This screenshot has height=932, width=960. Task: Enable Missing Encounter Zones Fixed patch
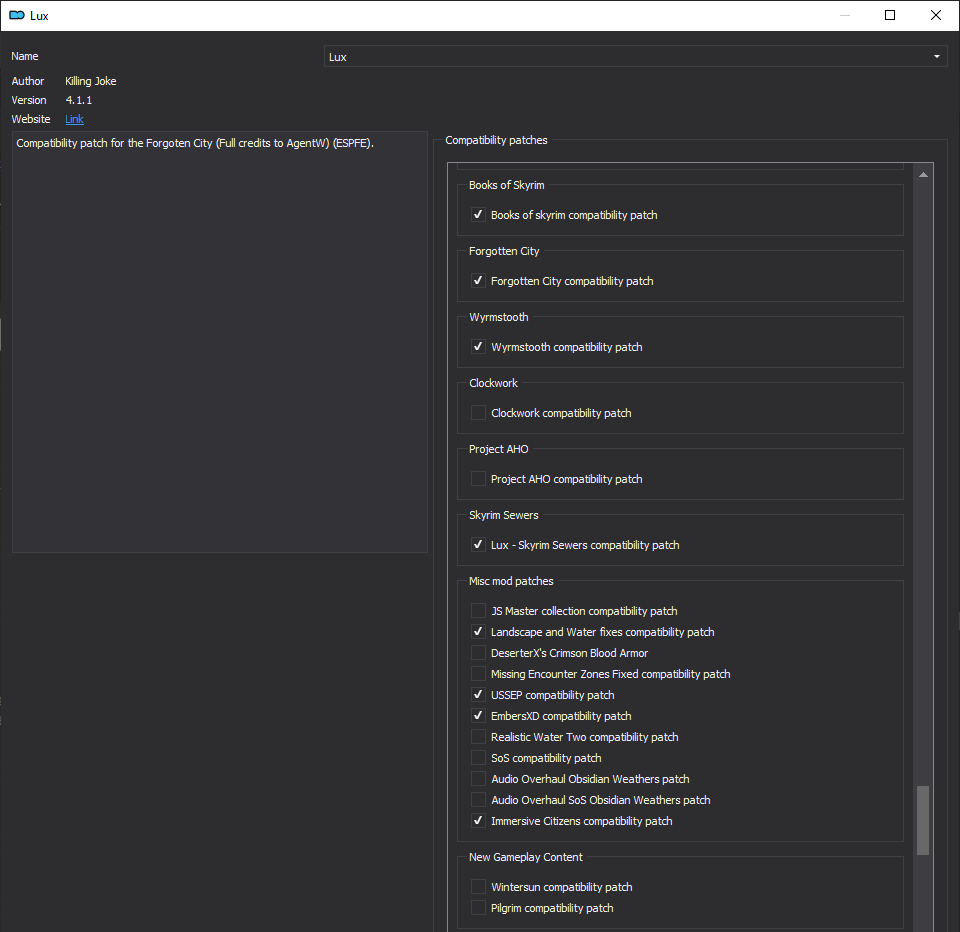pos(478,674)
